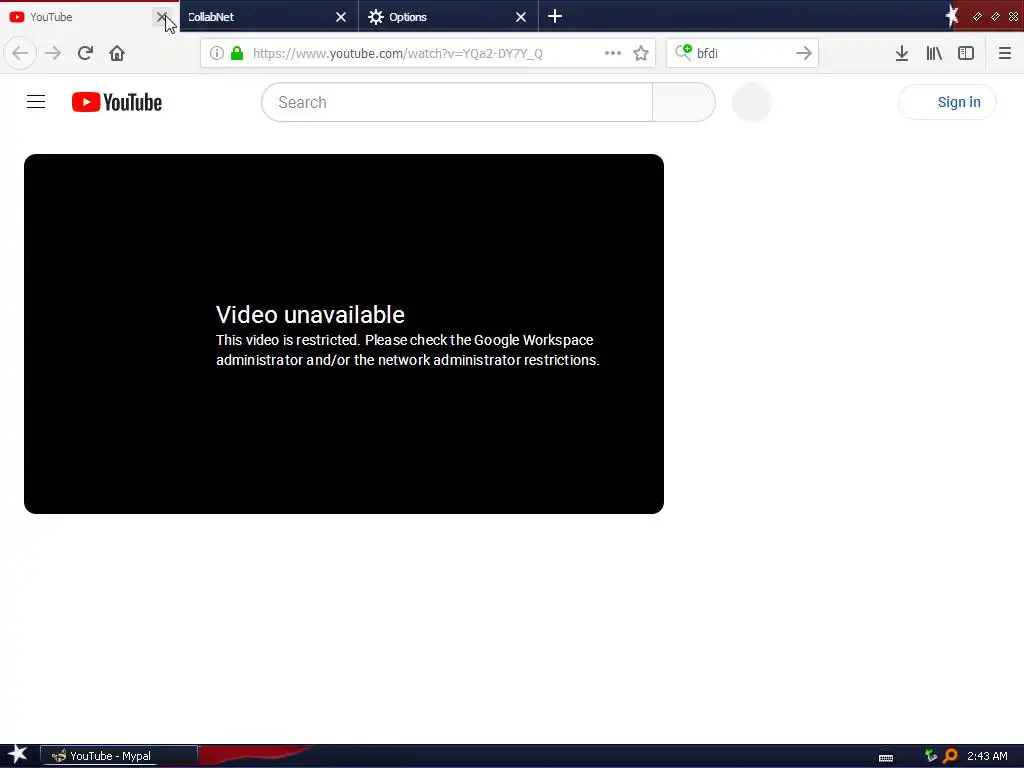Close the CollabNet tab
1024x768 pixels.
(x=341, y=17)
